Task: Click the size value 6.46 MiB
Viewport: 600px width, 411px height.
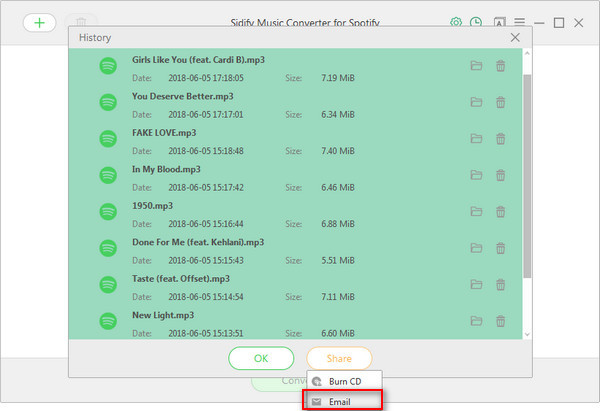Action: click(x=338, y=188)
